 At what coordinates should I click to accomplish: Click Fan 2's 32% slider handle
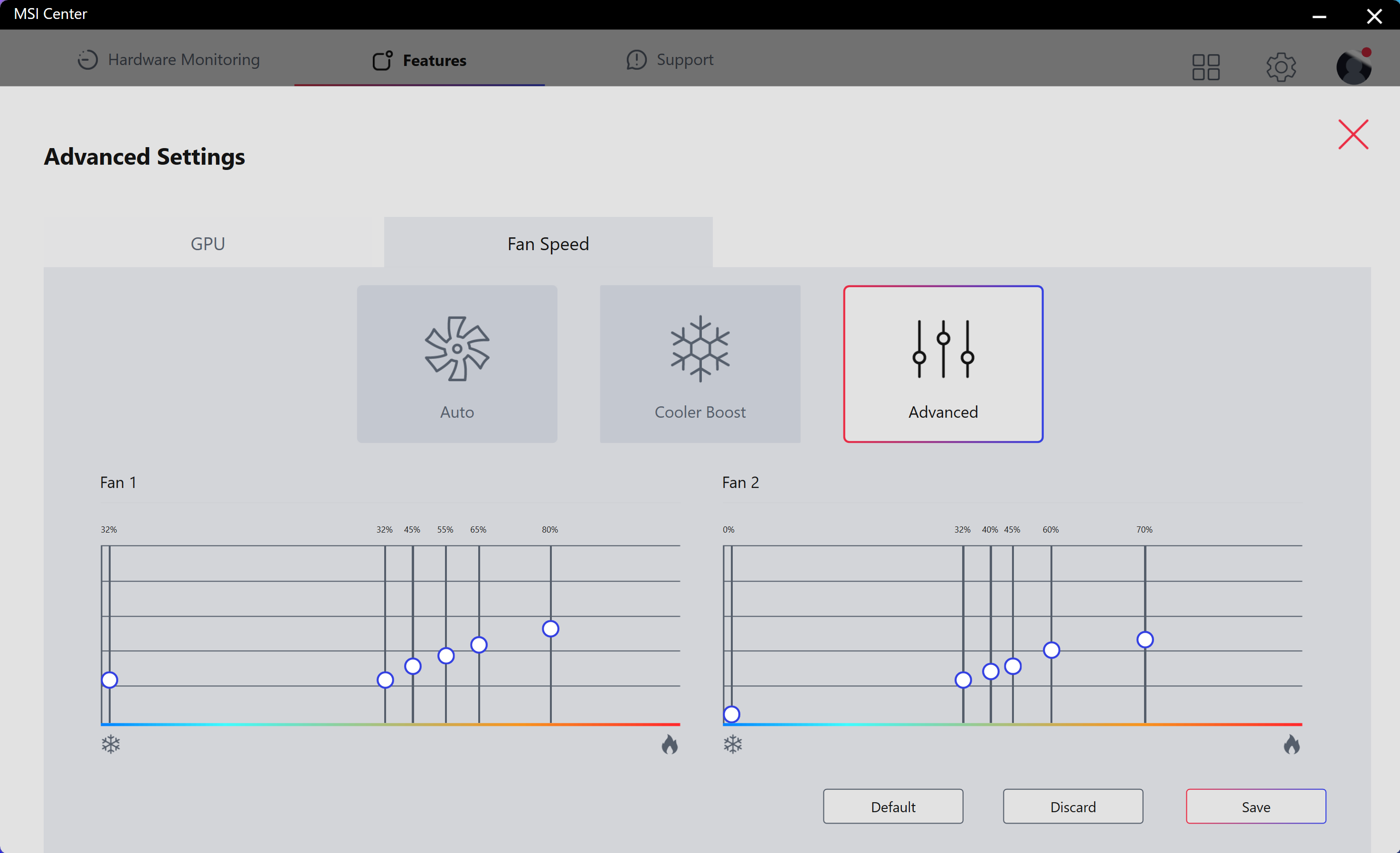coord(963,680)
